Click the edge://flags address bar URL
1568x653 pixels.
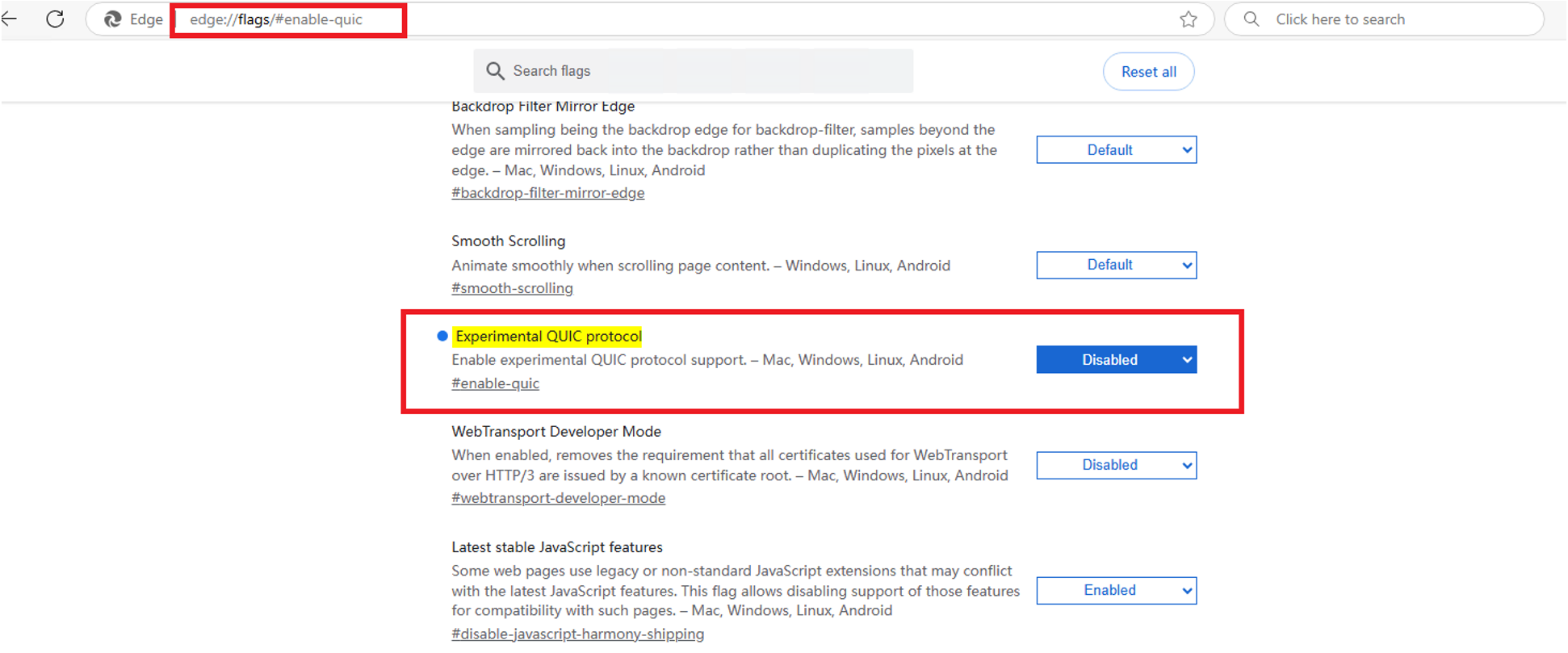click(x=276, y=19)
